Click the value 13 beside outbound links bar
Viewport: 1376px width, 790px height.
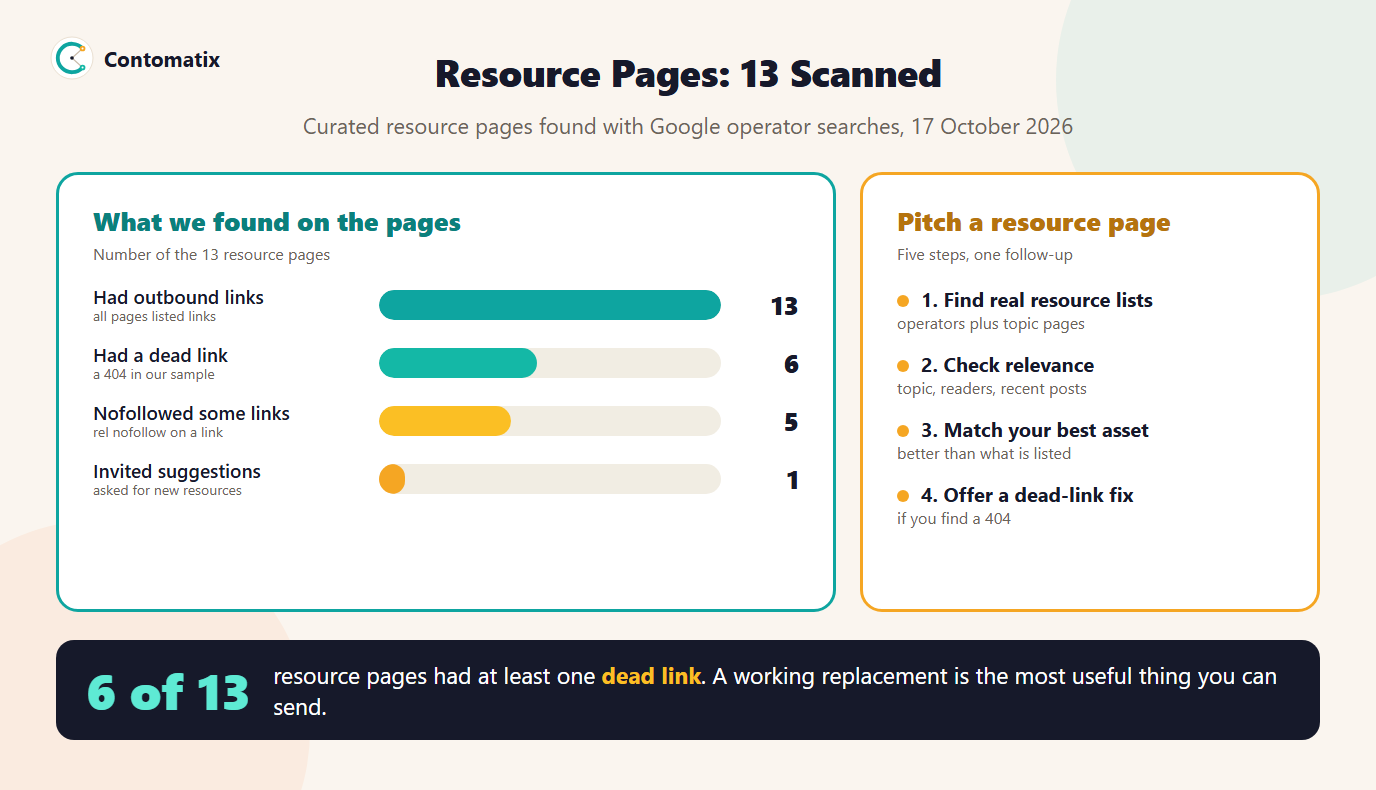(x=784, y=306)
